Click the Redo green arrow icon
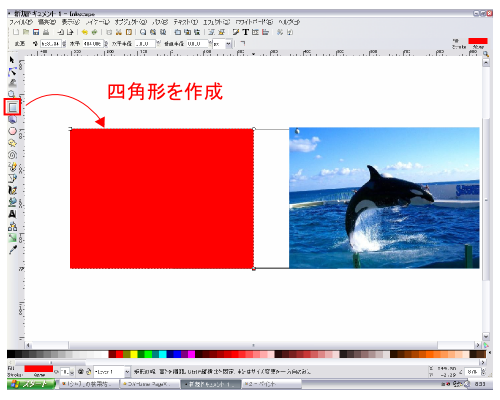The image size is (500, 400). [94, 32]
